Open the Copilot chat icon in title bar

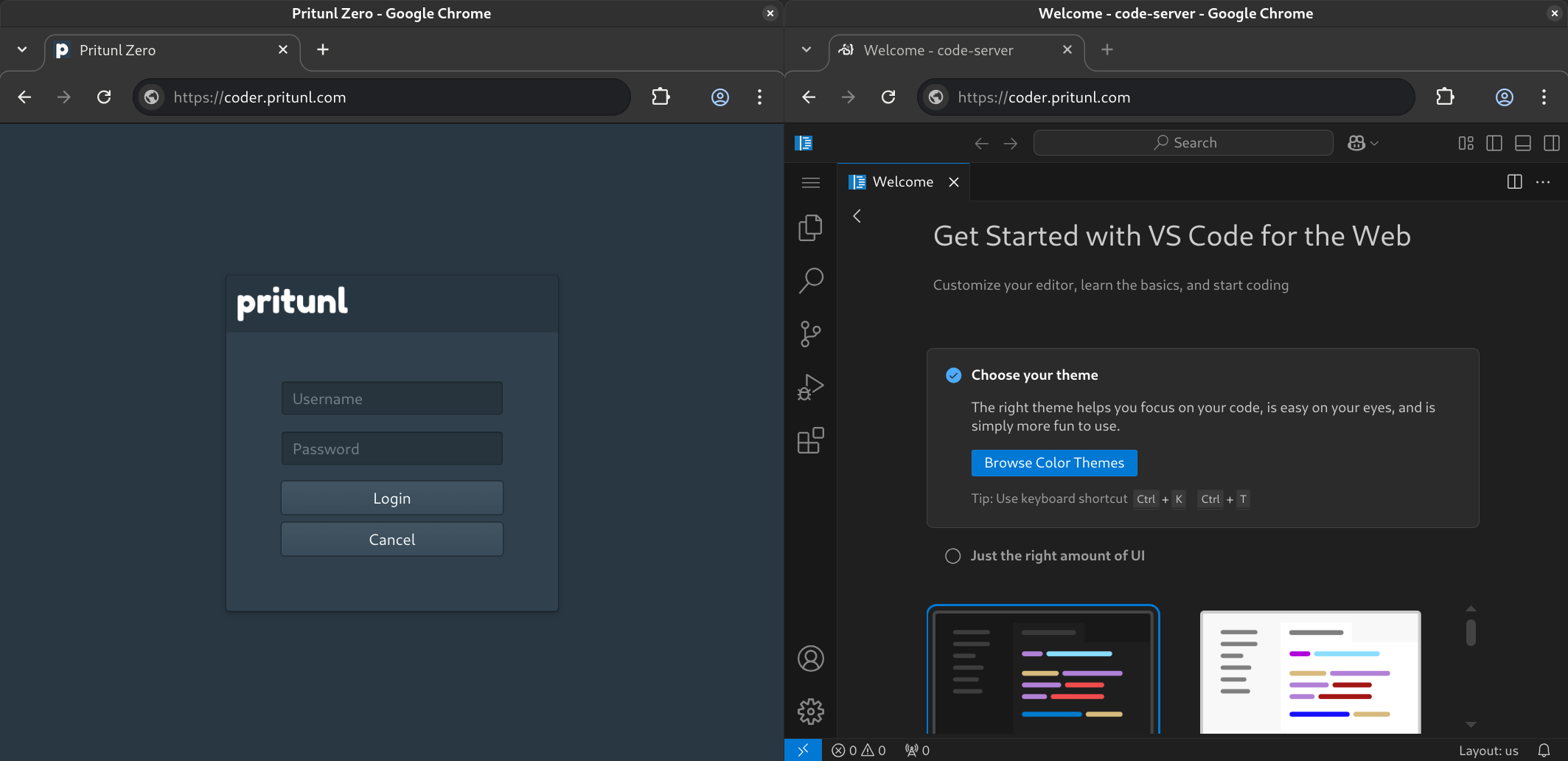click(x=1356, y=143)
